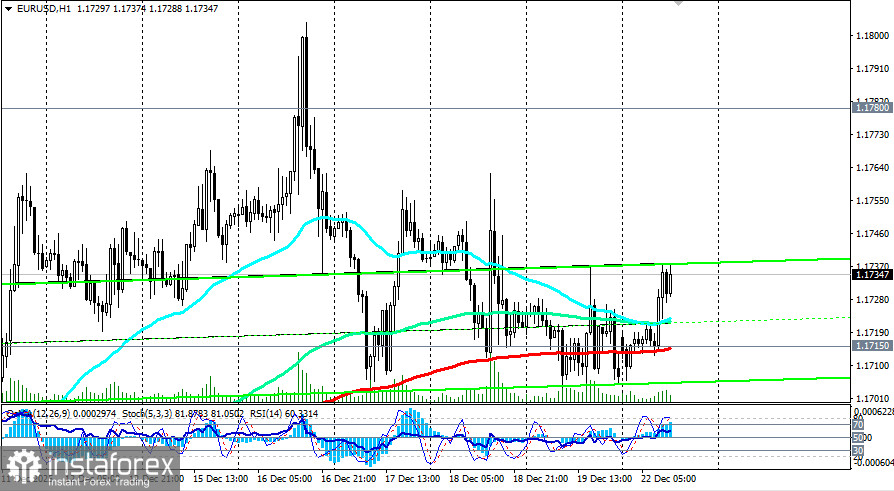Click the EURUSD,H1 symbol title

44,9
